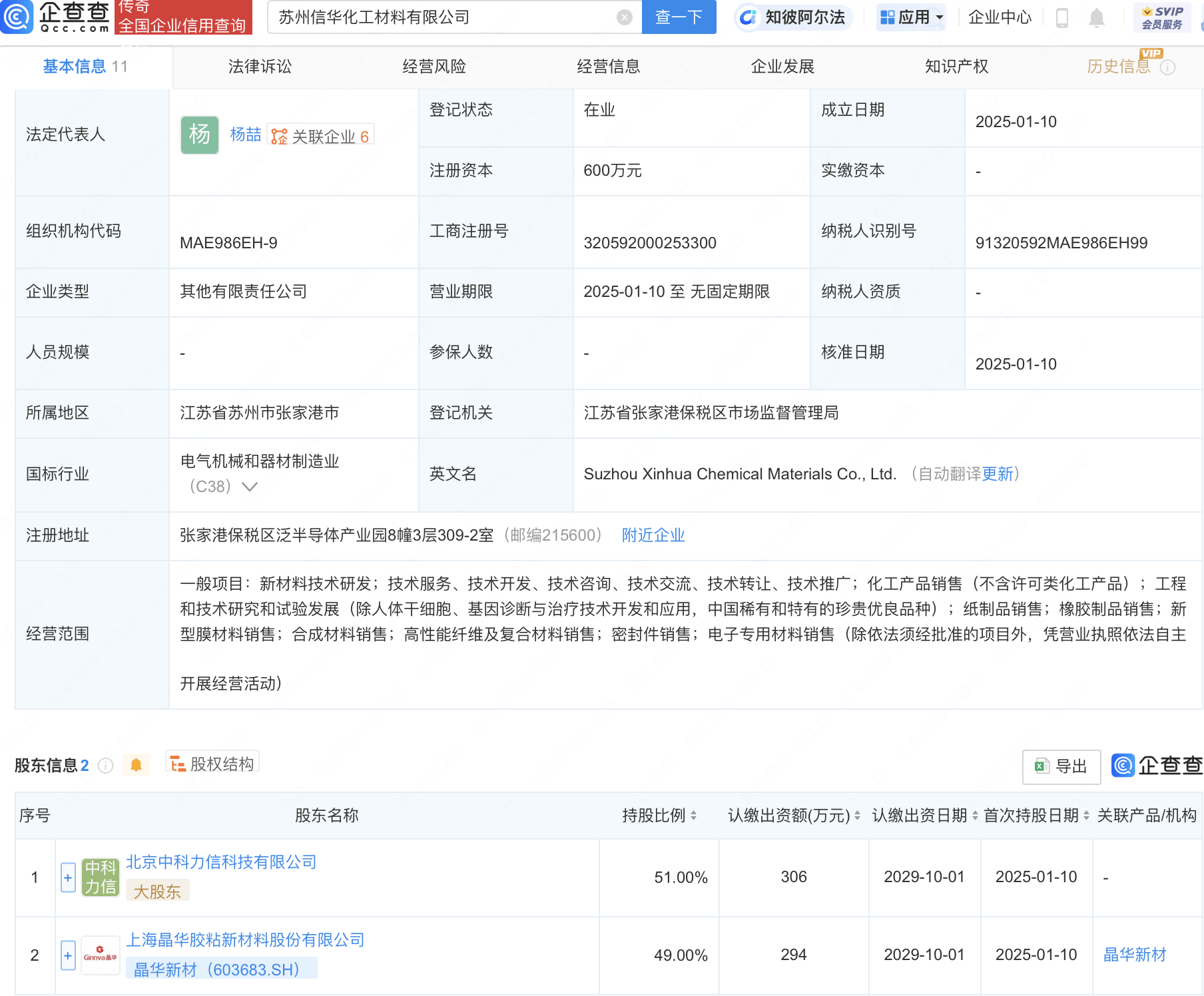Click 51.00% shareholding value

click(681, 877)
